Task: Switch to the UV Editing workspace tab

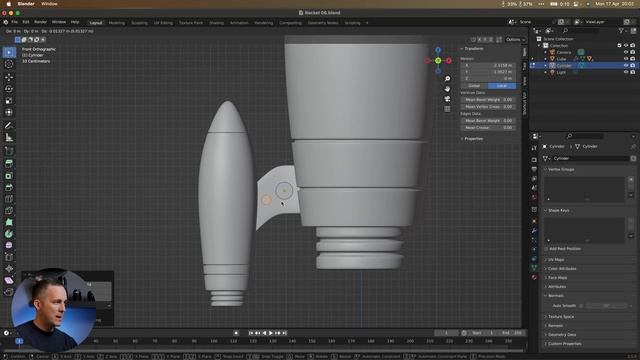Action: (x=163, y=23)
